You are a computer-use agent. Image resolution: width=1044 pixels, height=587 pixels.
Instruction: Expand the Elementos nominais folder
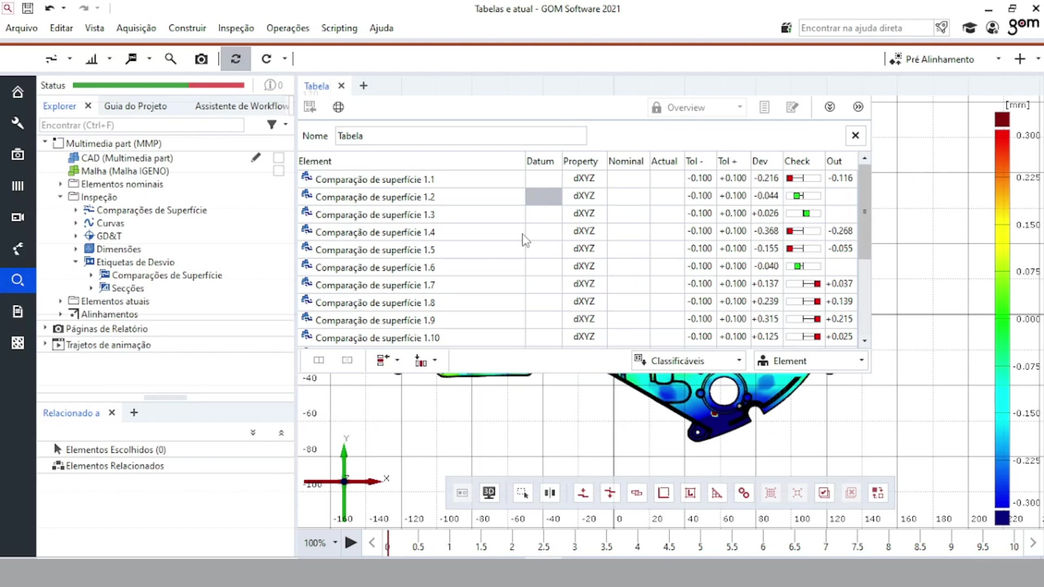tap(61, 184)
